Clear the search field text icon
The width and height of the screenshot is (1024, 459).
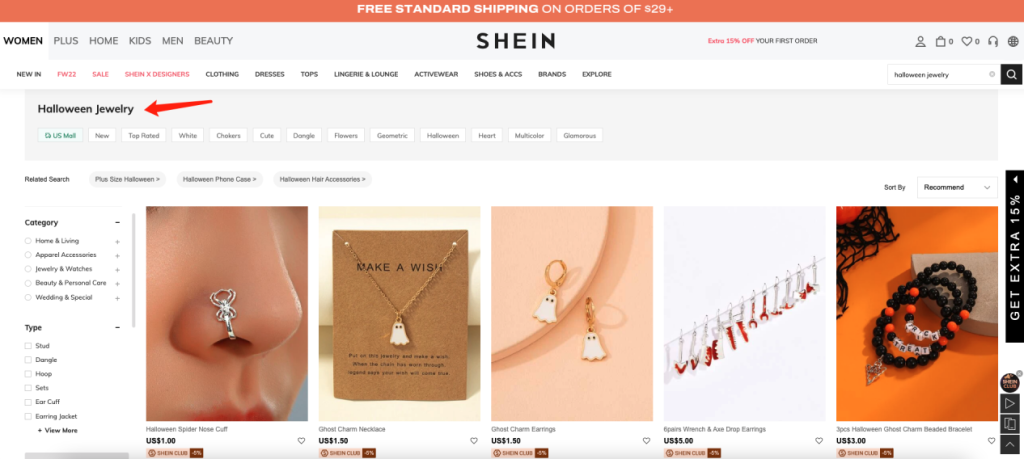coord(992,74)
